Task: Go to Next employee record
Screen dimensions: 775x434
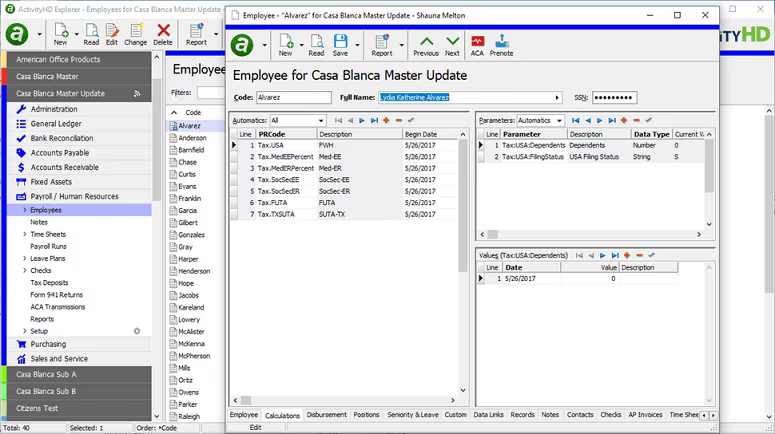Action: point(452,45)
